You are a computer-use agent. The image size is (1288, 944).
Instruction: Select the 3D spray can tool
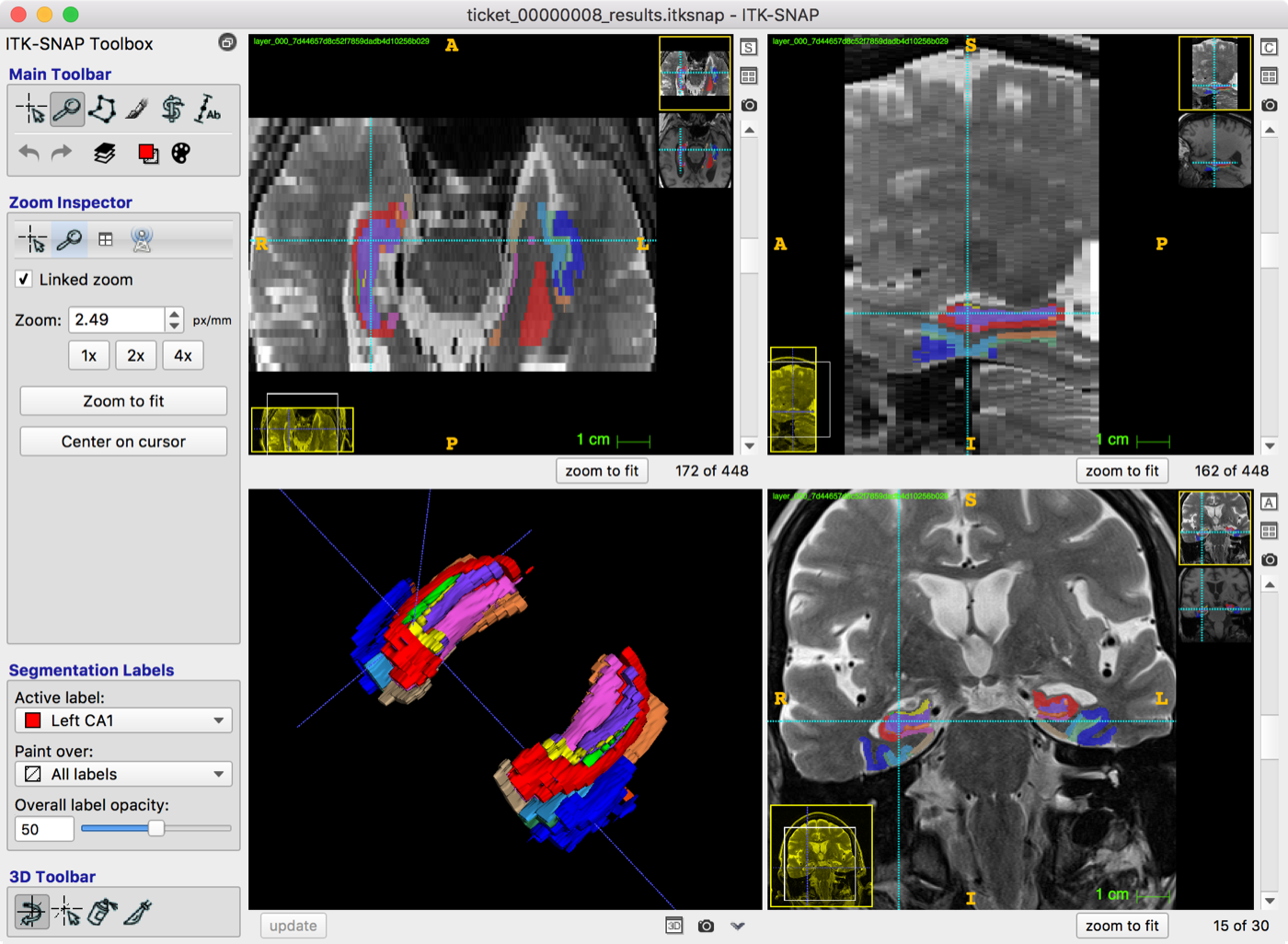102,912
